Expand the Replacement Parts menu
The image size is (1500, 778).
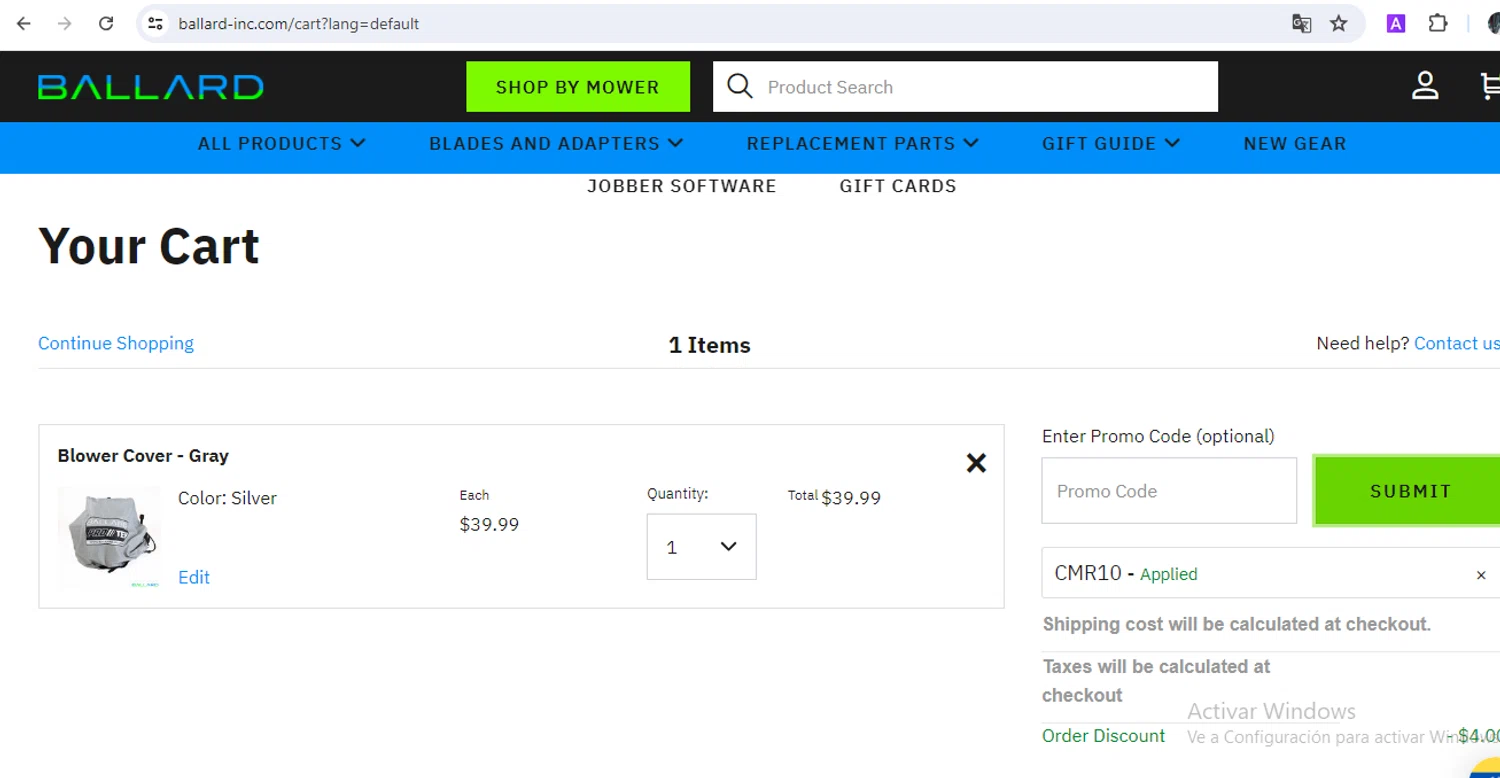(862, 144)
